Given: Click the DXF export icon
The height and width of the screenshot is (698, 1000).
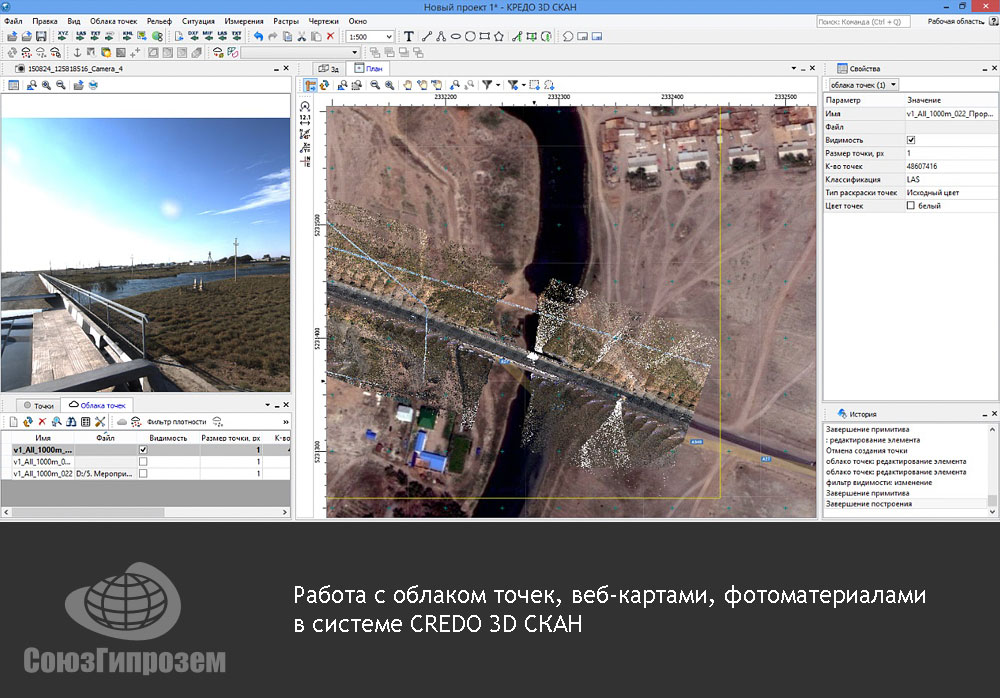Looking at the screenshot, I should (x=193, y=36).
